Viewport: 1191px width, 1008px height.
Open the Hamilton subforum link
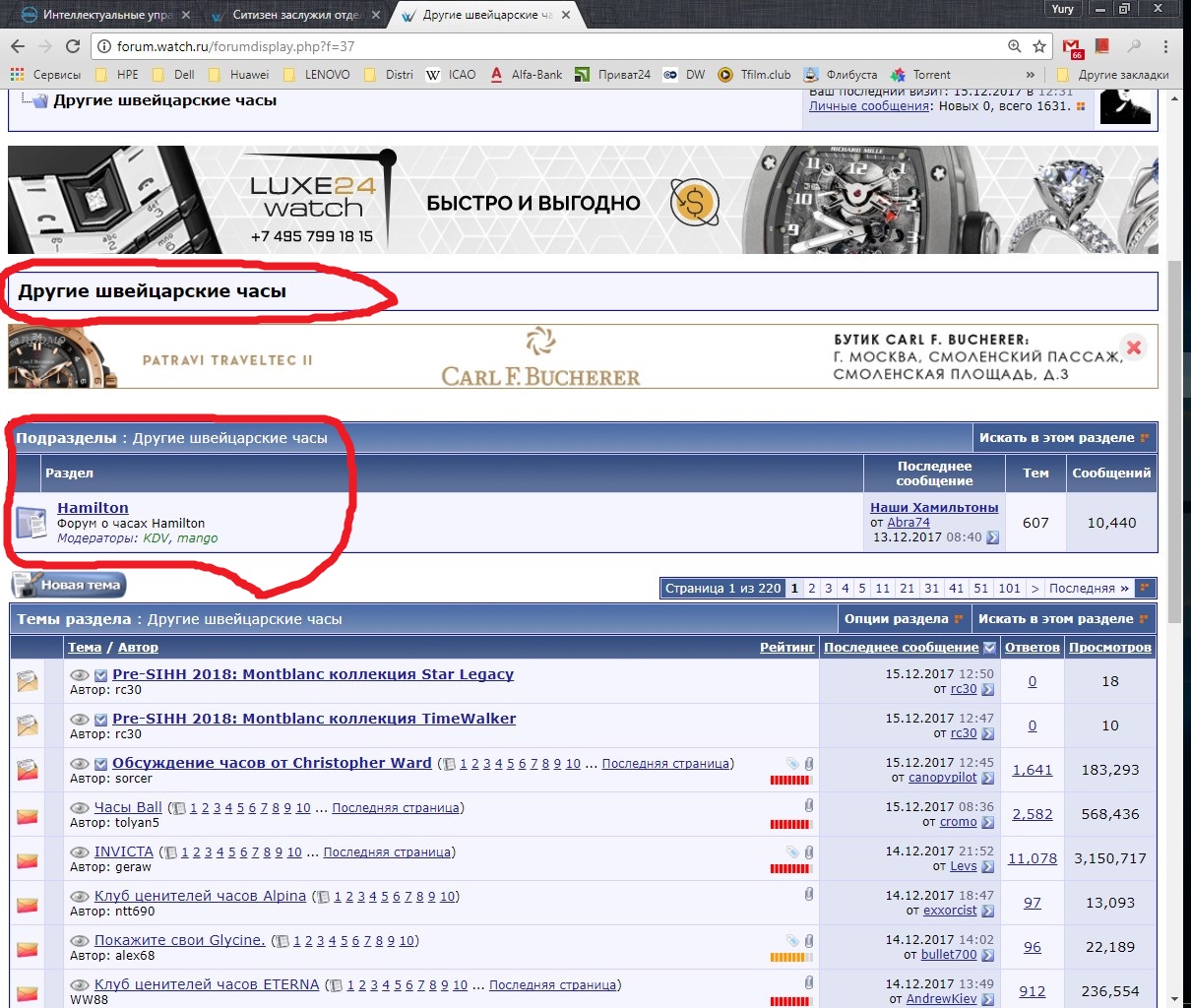click(93, 508)
